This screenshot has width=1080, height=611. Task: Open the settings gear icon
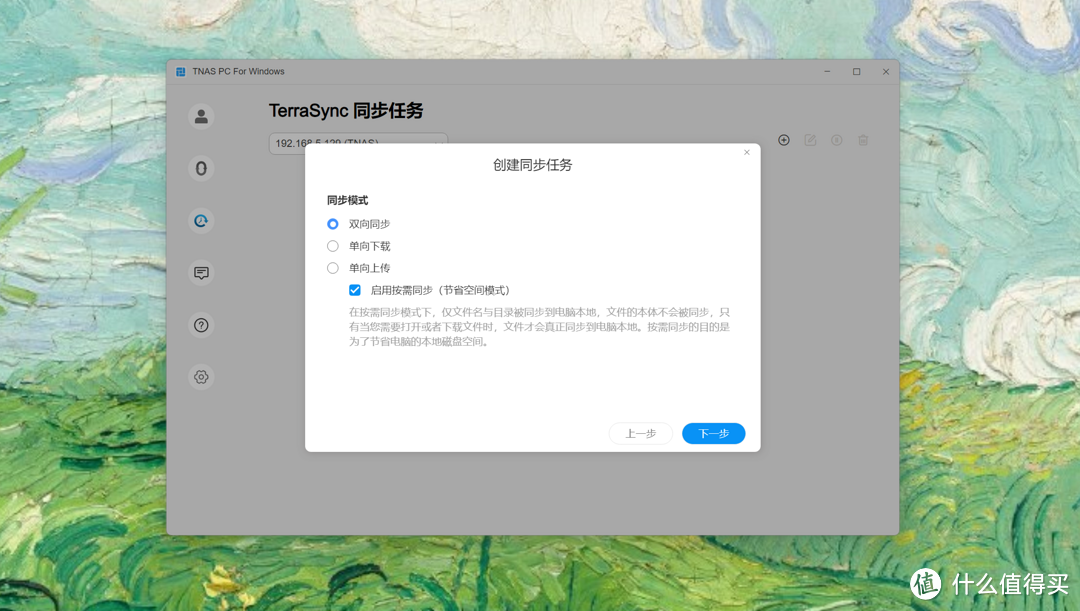[201, 376]
